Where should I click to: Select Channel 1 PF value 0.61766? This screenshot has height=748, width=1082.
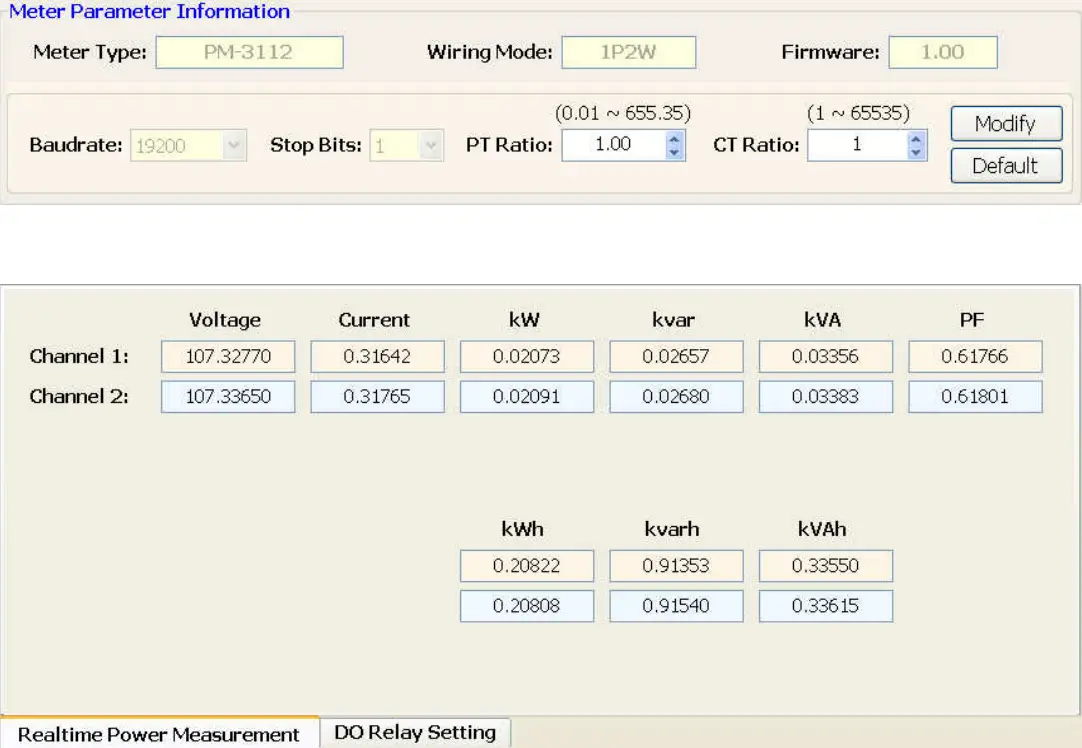(975, 357)
